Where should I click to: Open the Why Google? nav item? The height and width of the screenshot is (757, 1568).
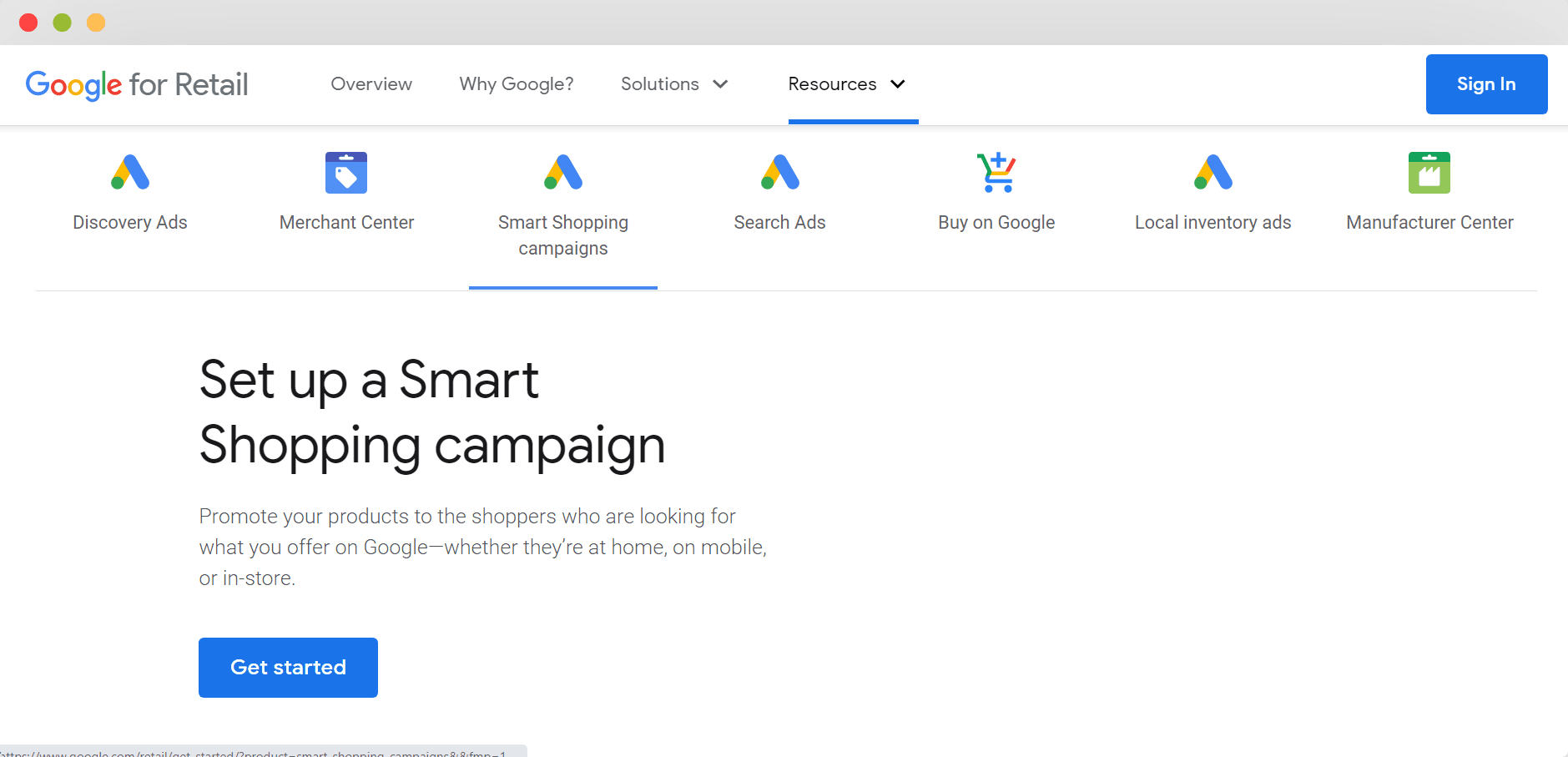[x=517, y=84]
